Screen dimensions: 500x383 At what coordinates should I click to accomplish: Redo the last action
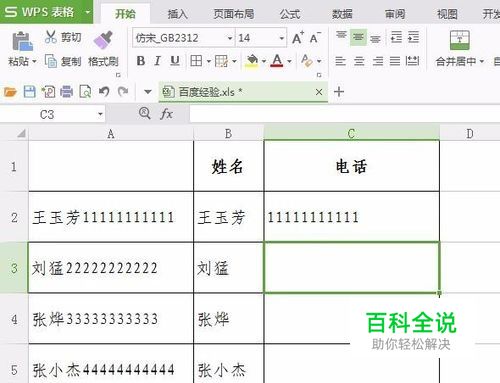[x=123, y=91]
